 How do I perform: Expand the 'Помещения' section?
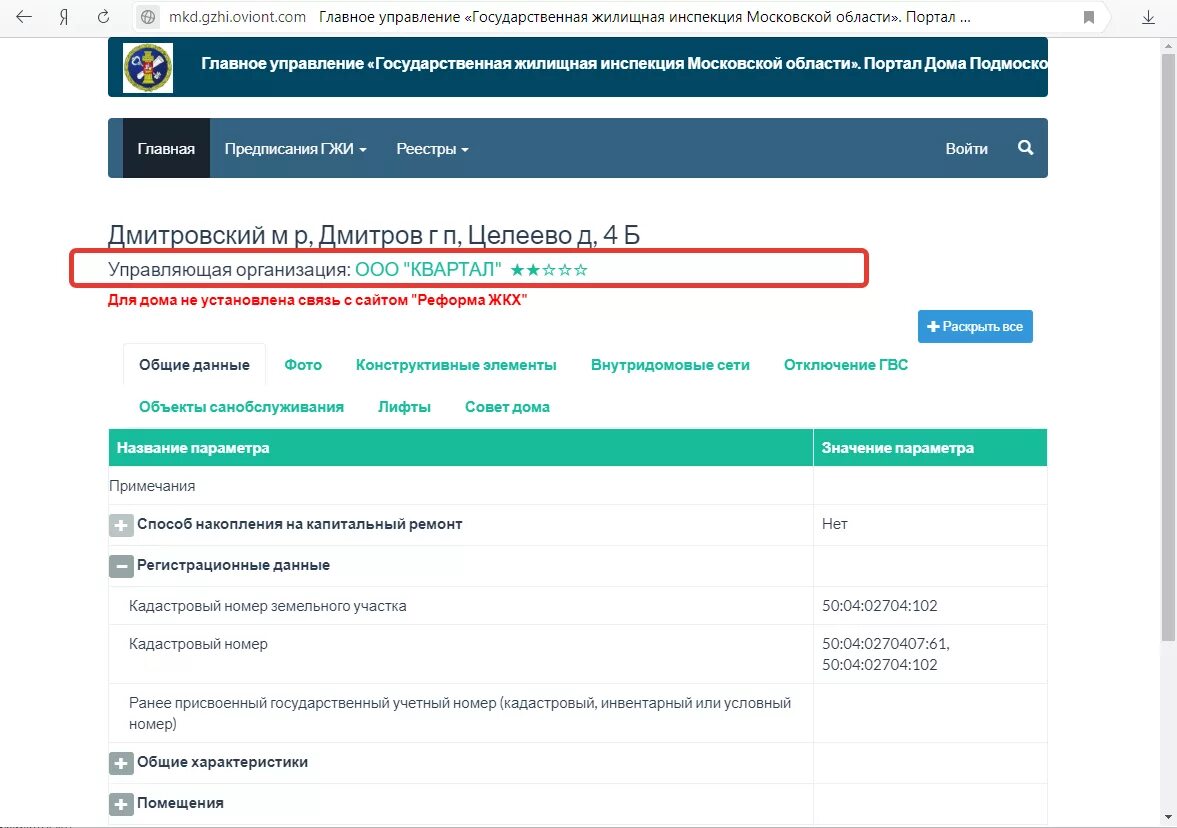(121, 804)
